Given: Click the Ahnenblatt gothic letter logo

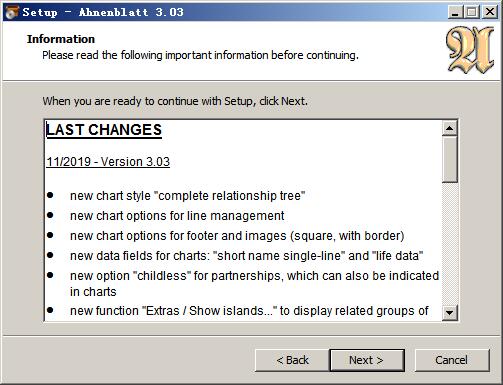Looking at the screenshot, I should point(470,50).
